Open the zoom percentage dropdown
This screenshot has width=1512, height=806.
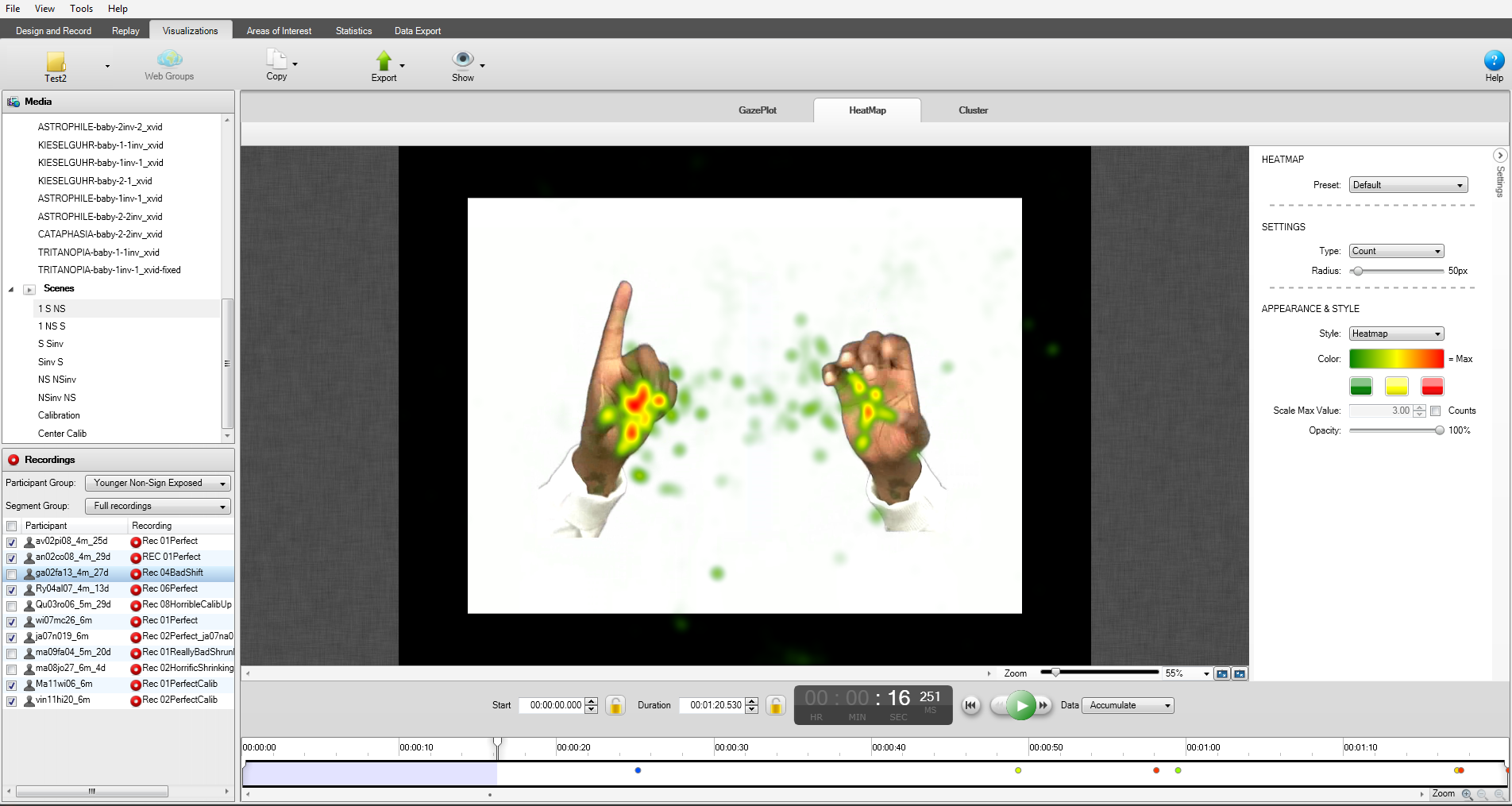coord(1206,673)
